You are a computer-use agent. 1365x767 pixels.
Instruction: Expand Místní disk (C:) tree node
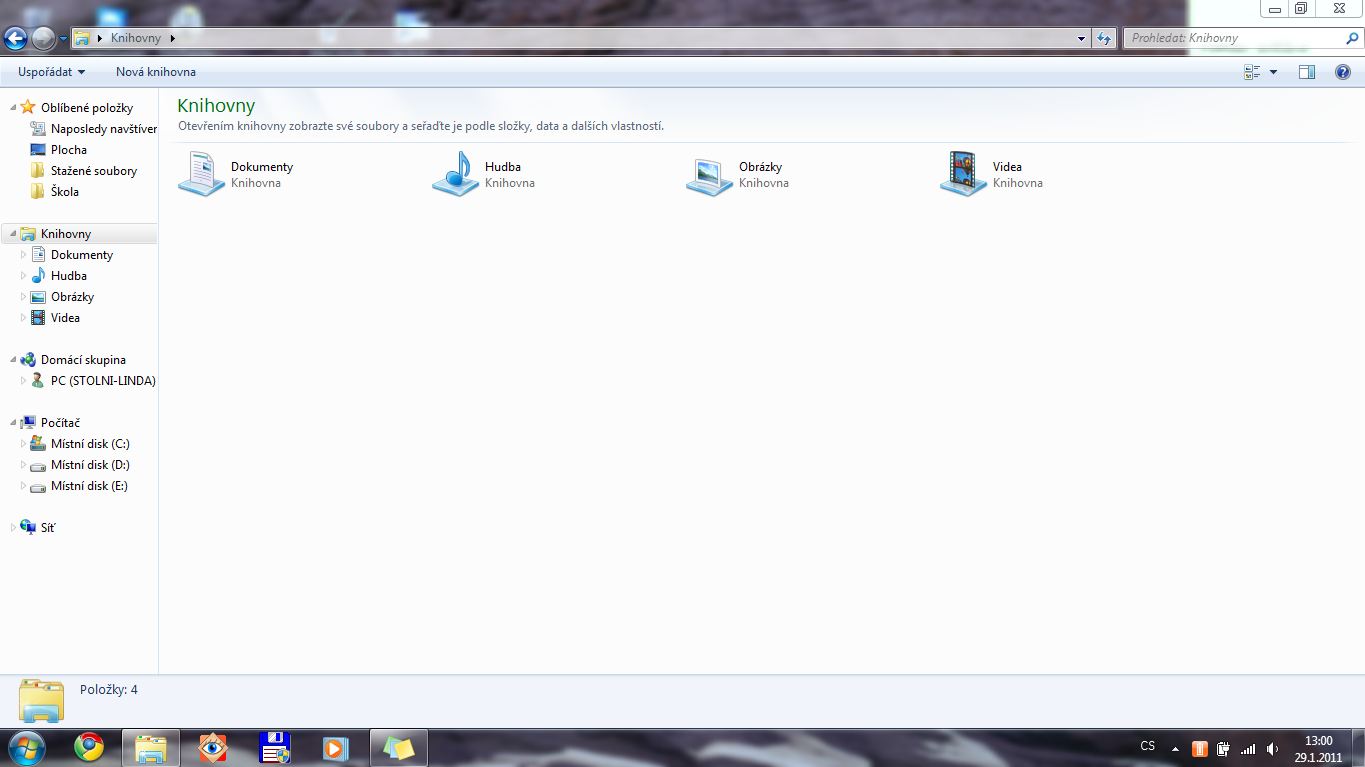24,444
